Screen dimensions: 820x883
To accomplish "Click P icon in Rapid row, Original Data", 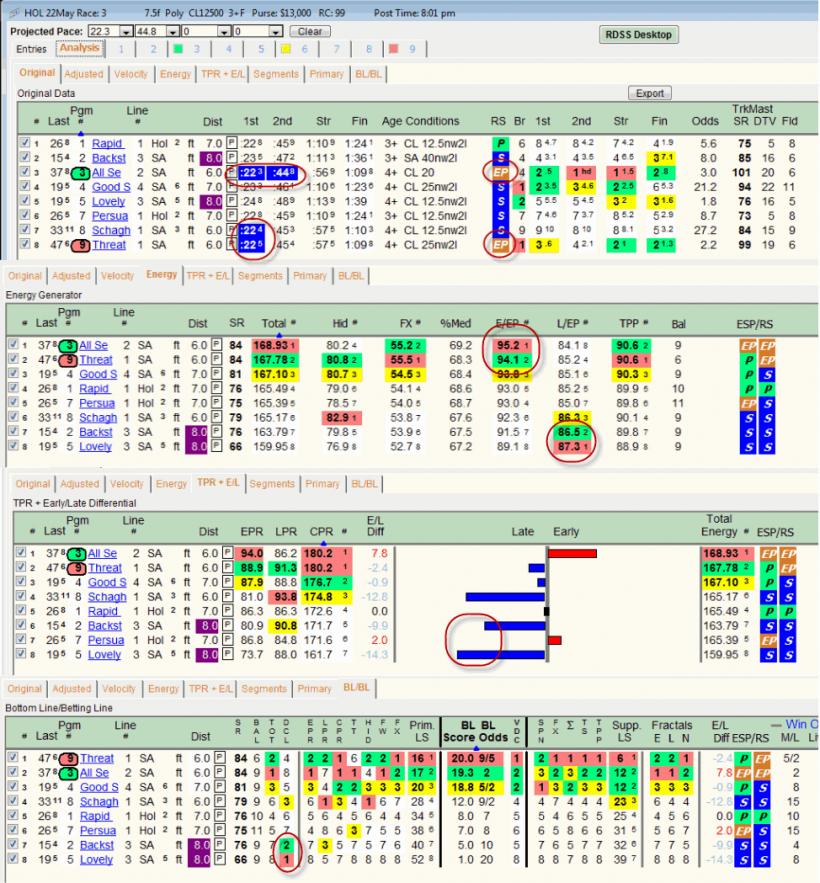I will click(x=231, y=142).
